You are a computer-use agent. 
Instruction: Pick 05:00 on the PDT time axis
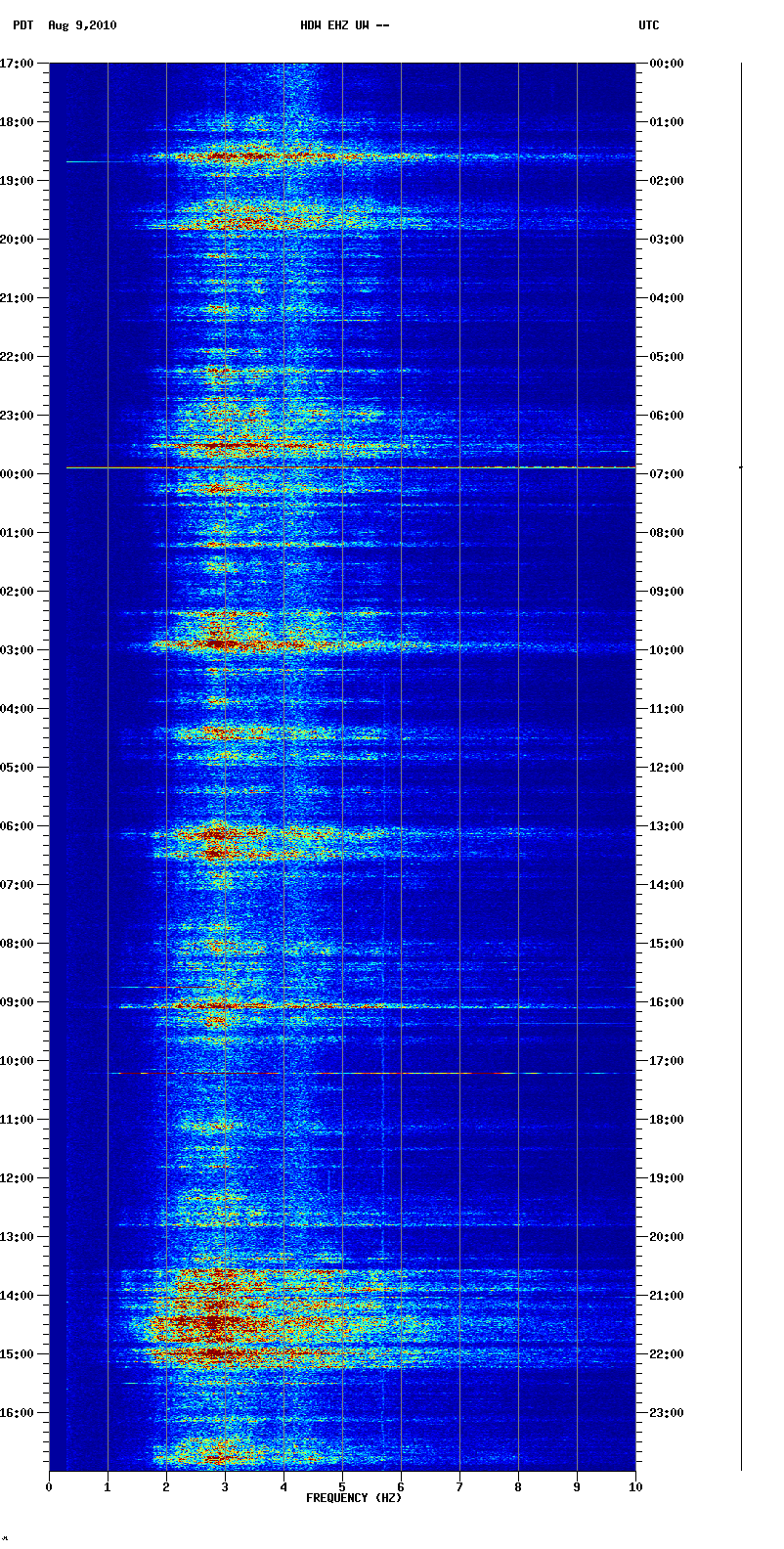coord(17,768)
